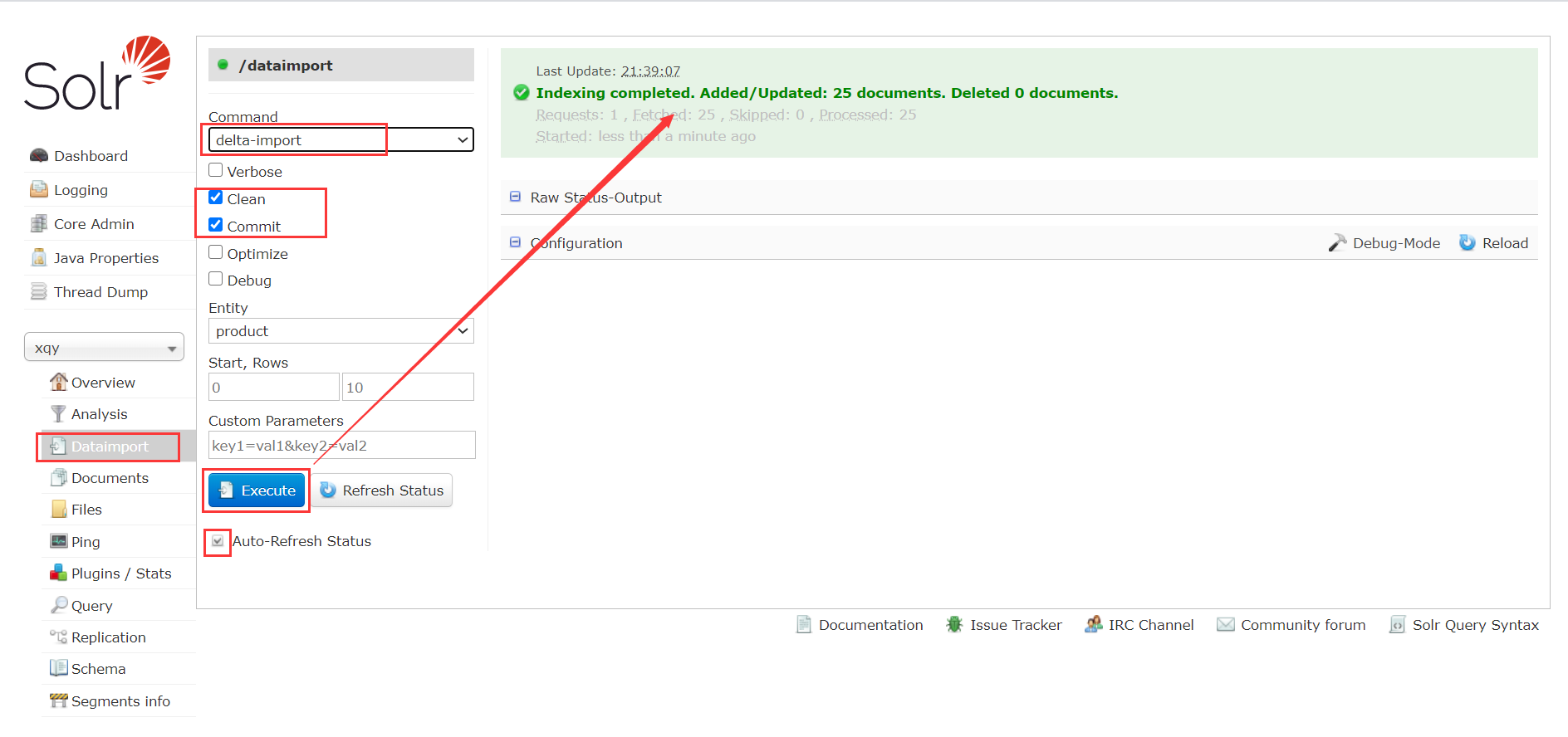
Task: Click the Plugins / Stats blocks icon
Action: pyautogui.click(x=58, y=573)
